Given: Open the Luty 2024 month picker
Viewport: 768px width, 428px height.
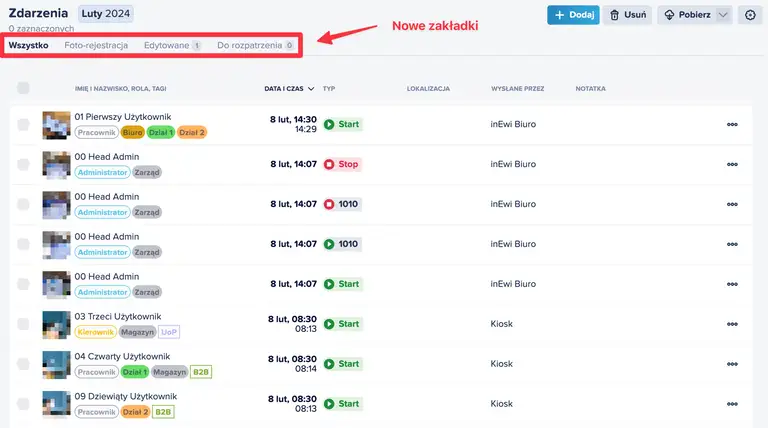Looking at the screenshot, I should click(x=106, y=13).
